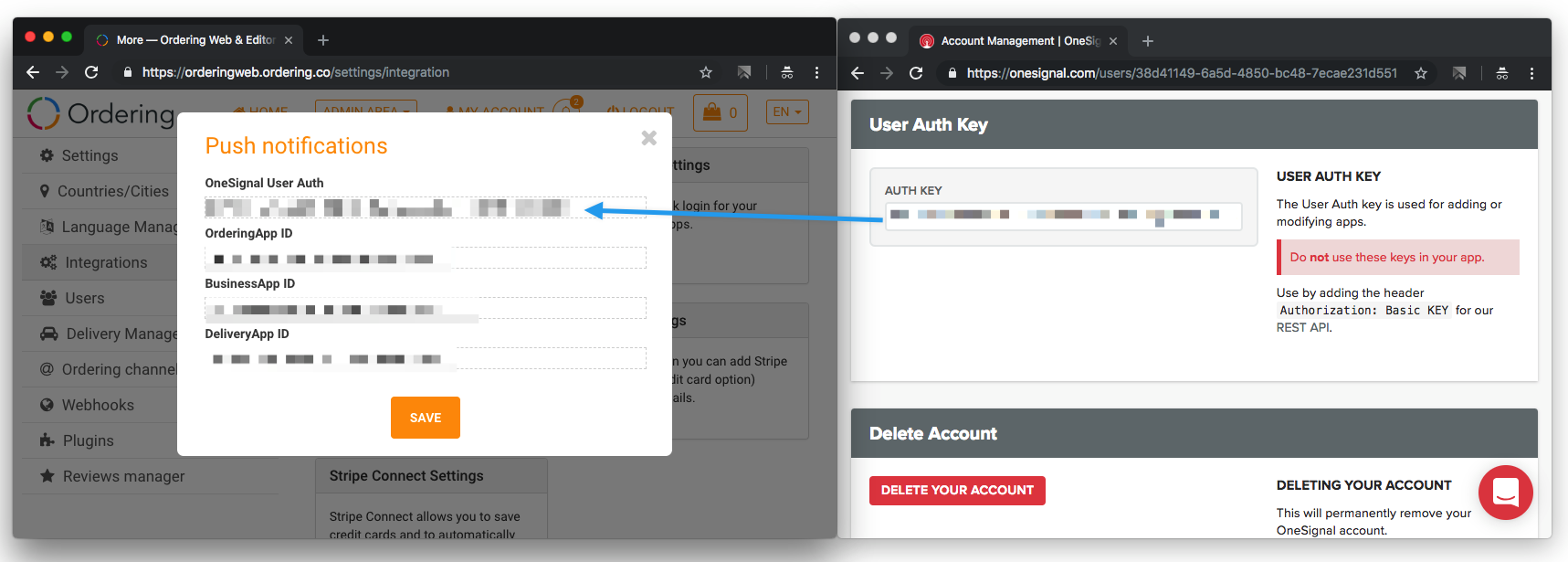1568x562 pixels.
Task: Click the Plugins puzzle icon
Action: (47, 440)
